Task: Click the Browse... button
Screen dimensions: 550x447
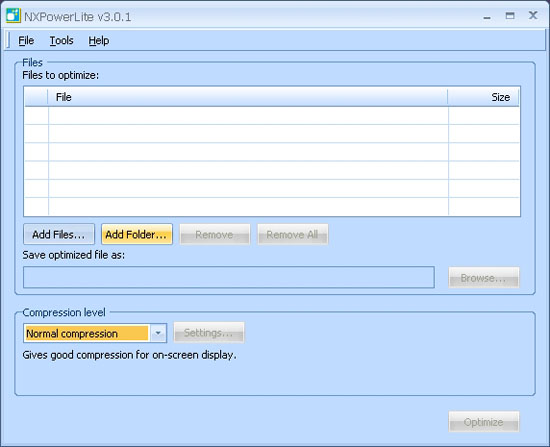Action: (x=484, y=278)
